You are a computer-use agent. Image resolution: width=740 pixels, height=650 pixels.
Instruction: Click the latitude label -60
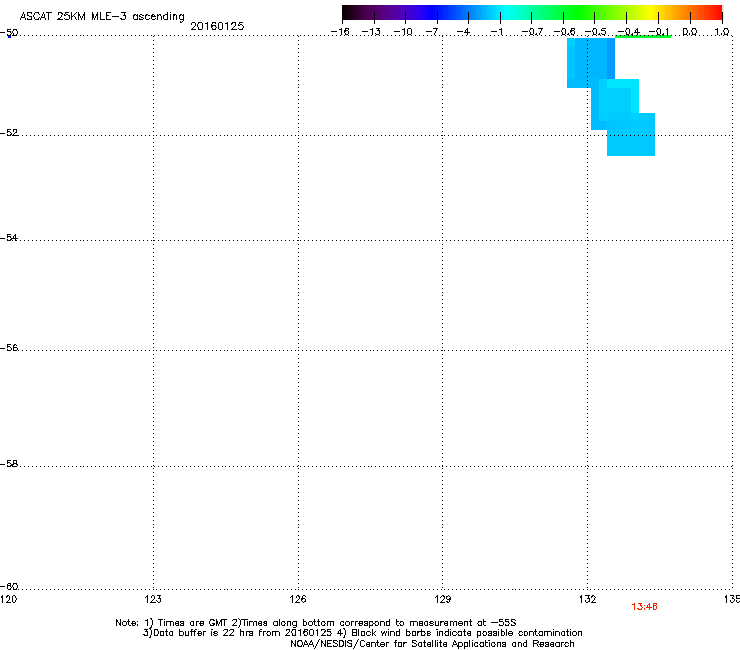point(9,587)
